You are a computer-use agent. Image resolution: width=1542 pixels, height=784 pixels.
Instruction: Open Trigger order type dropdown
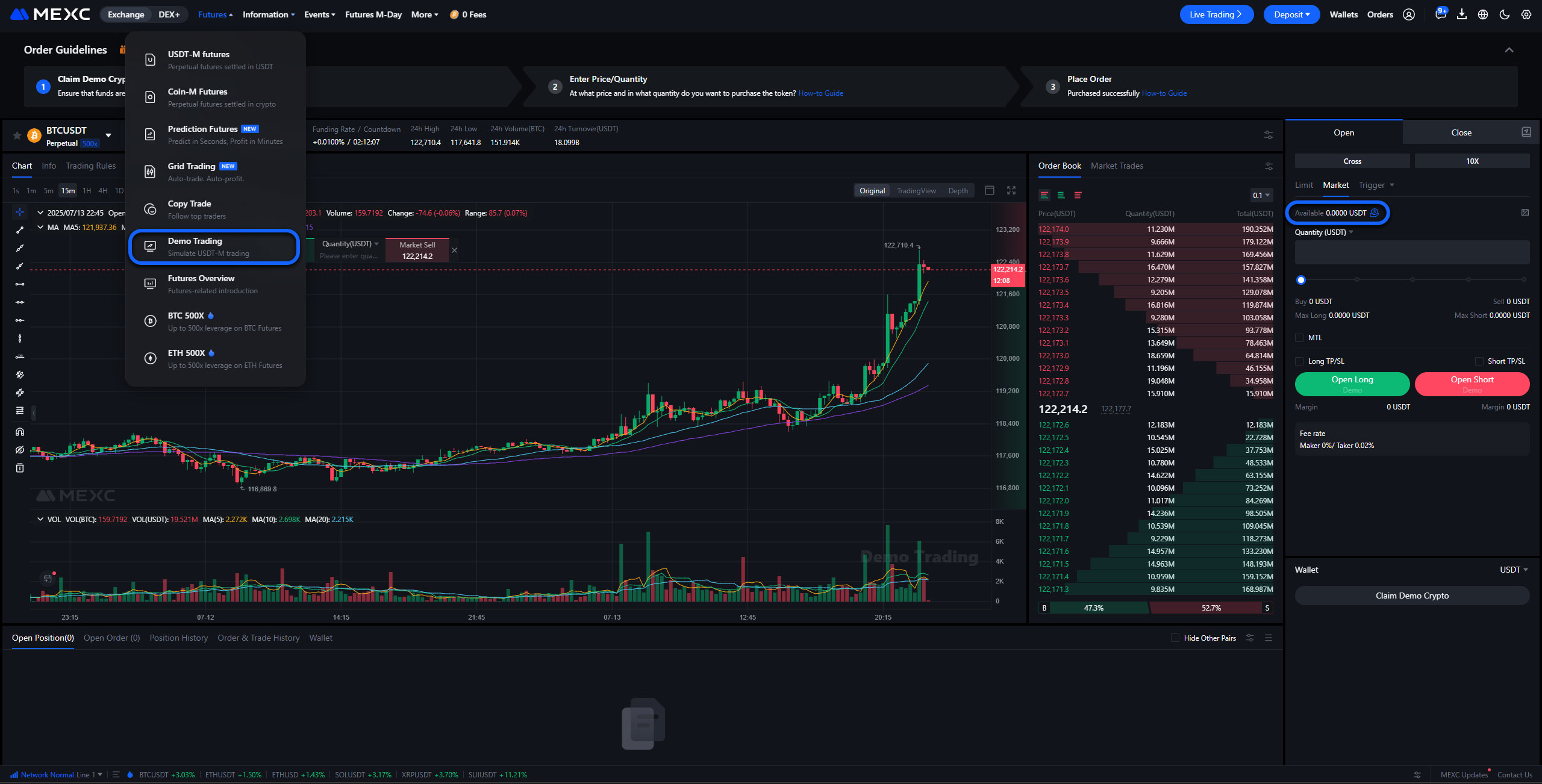(1376, 185)
